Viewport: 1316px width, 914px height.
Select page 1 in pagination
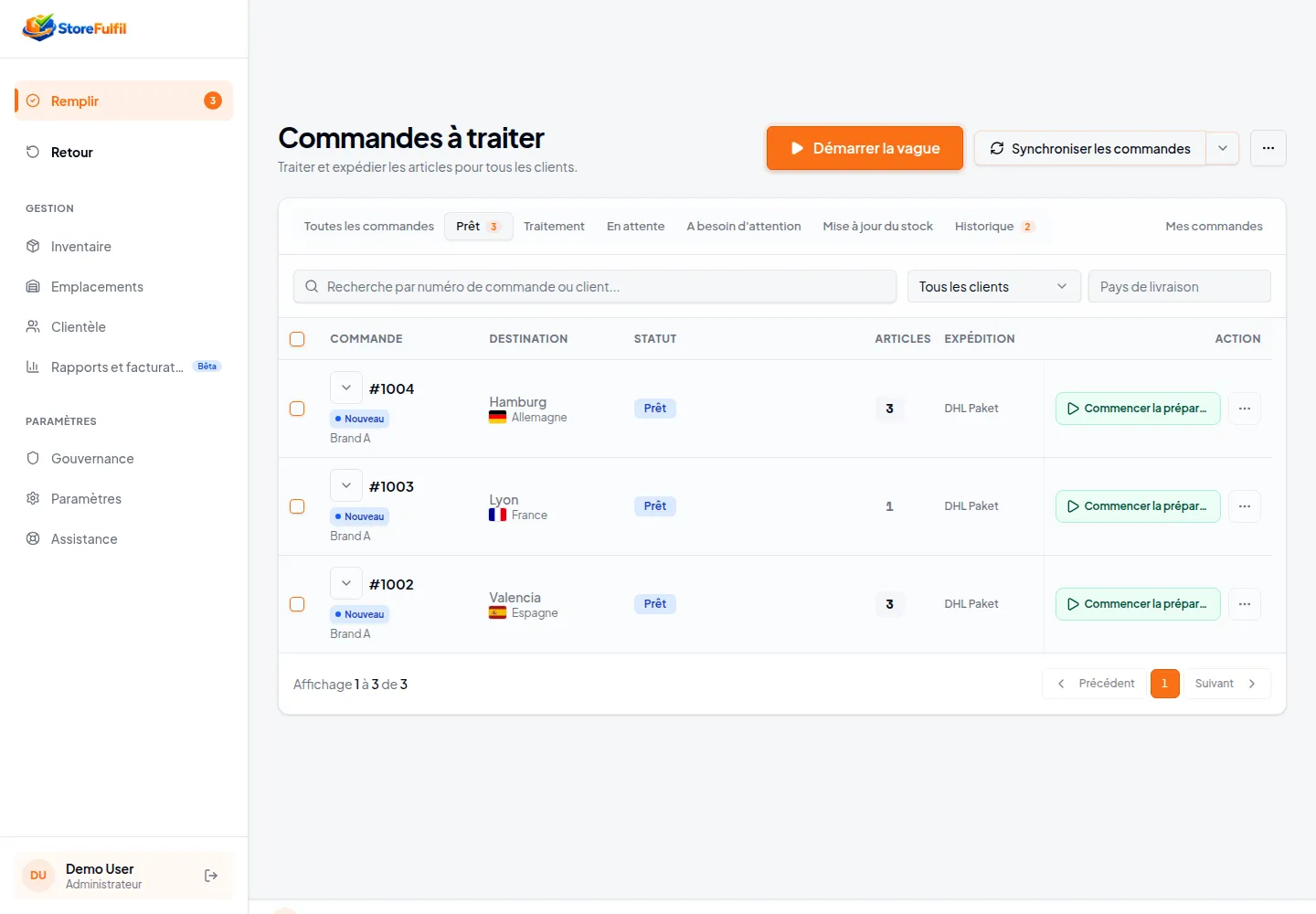(x=1164, y=684)
